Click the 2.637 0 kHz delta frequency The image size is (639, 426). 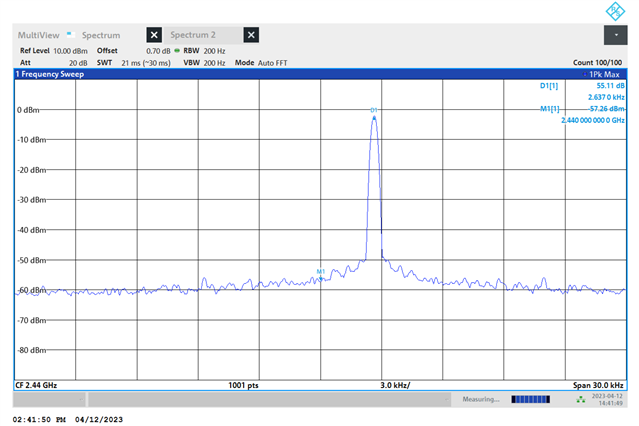(x=606, y=97)
